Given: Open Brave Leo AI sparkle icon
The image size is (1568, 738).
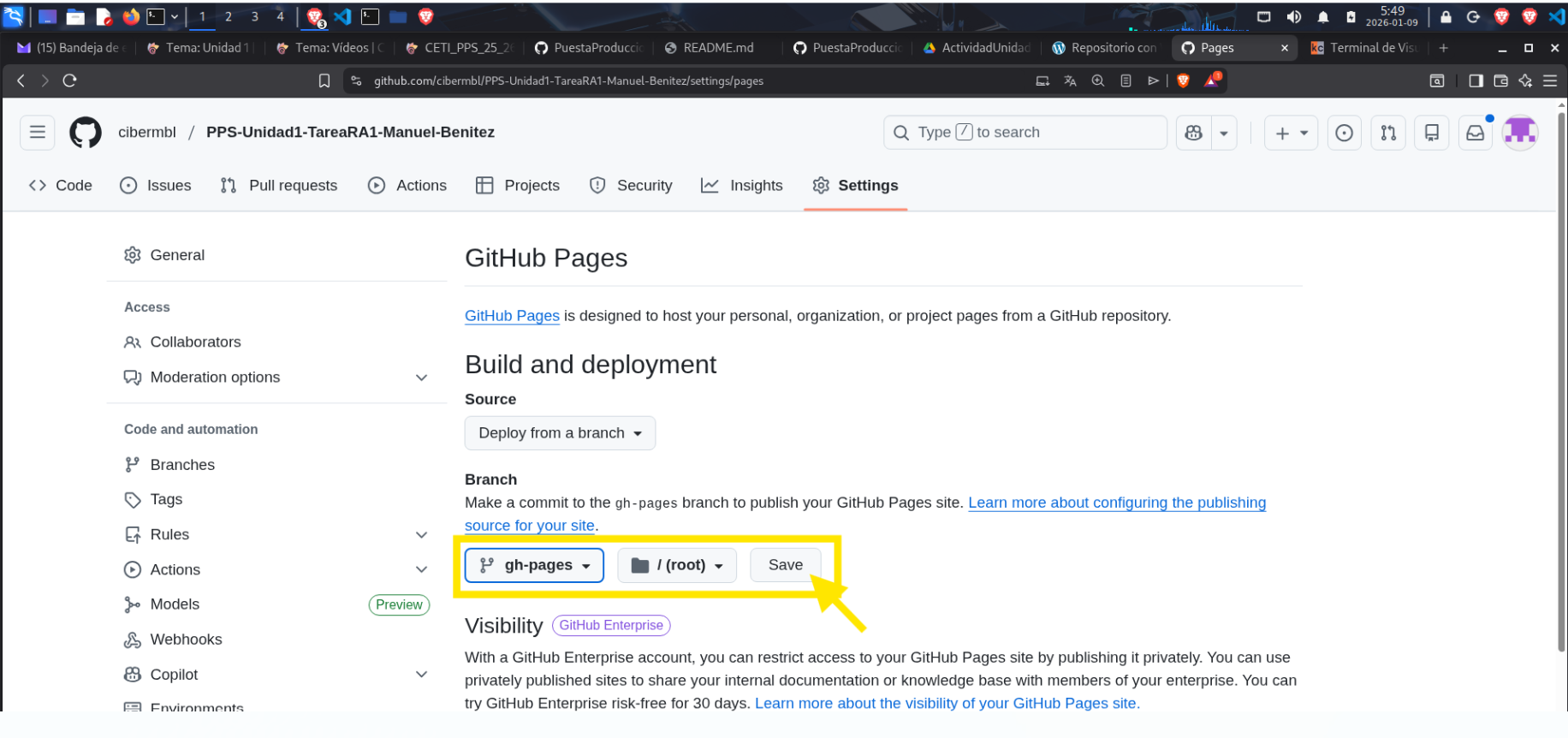Looking at the screenshot, I should (x=1525, y=80).
